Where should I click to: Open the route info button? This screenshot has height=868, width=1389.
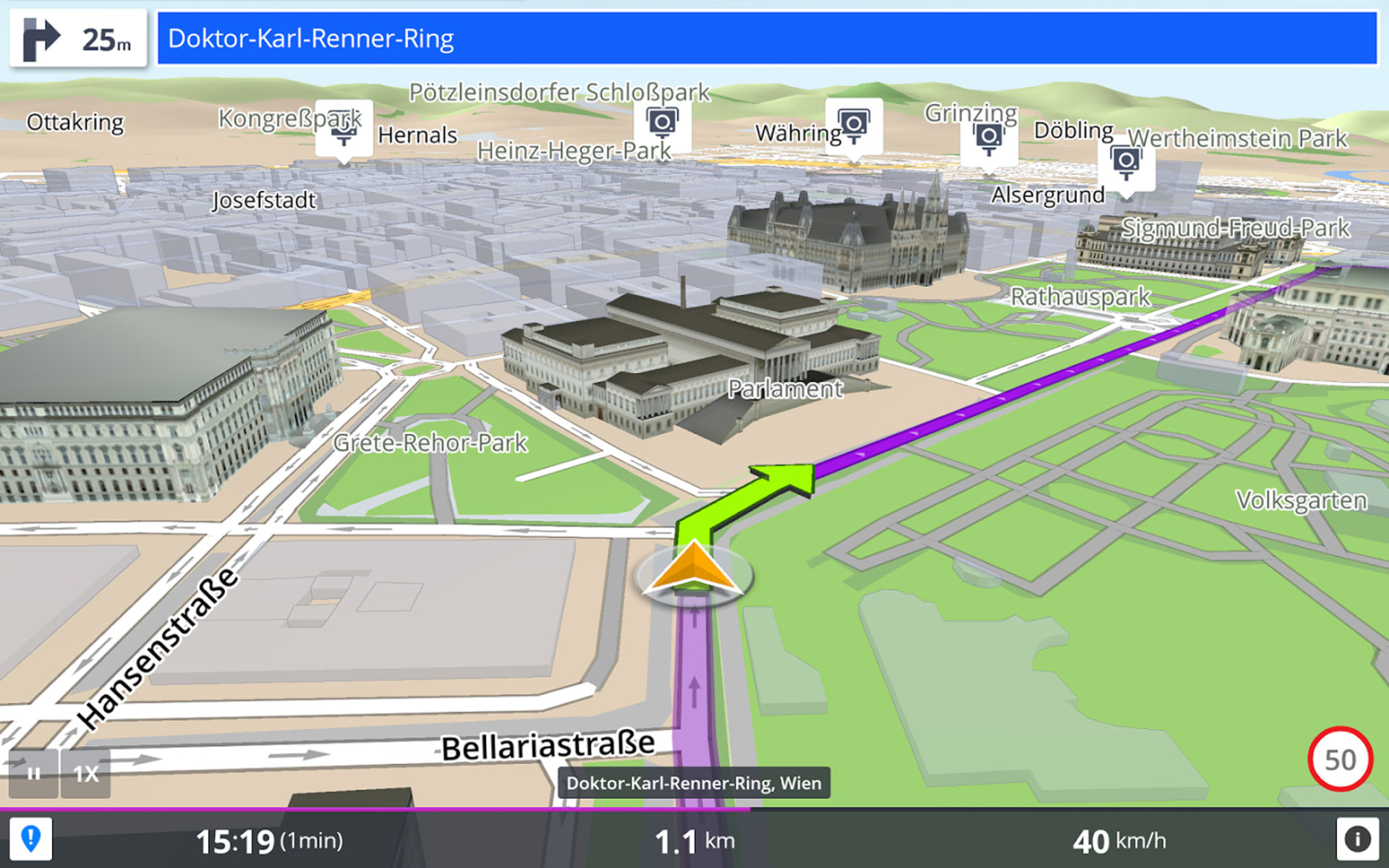coord(1357,839)
